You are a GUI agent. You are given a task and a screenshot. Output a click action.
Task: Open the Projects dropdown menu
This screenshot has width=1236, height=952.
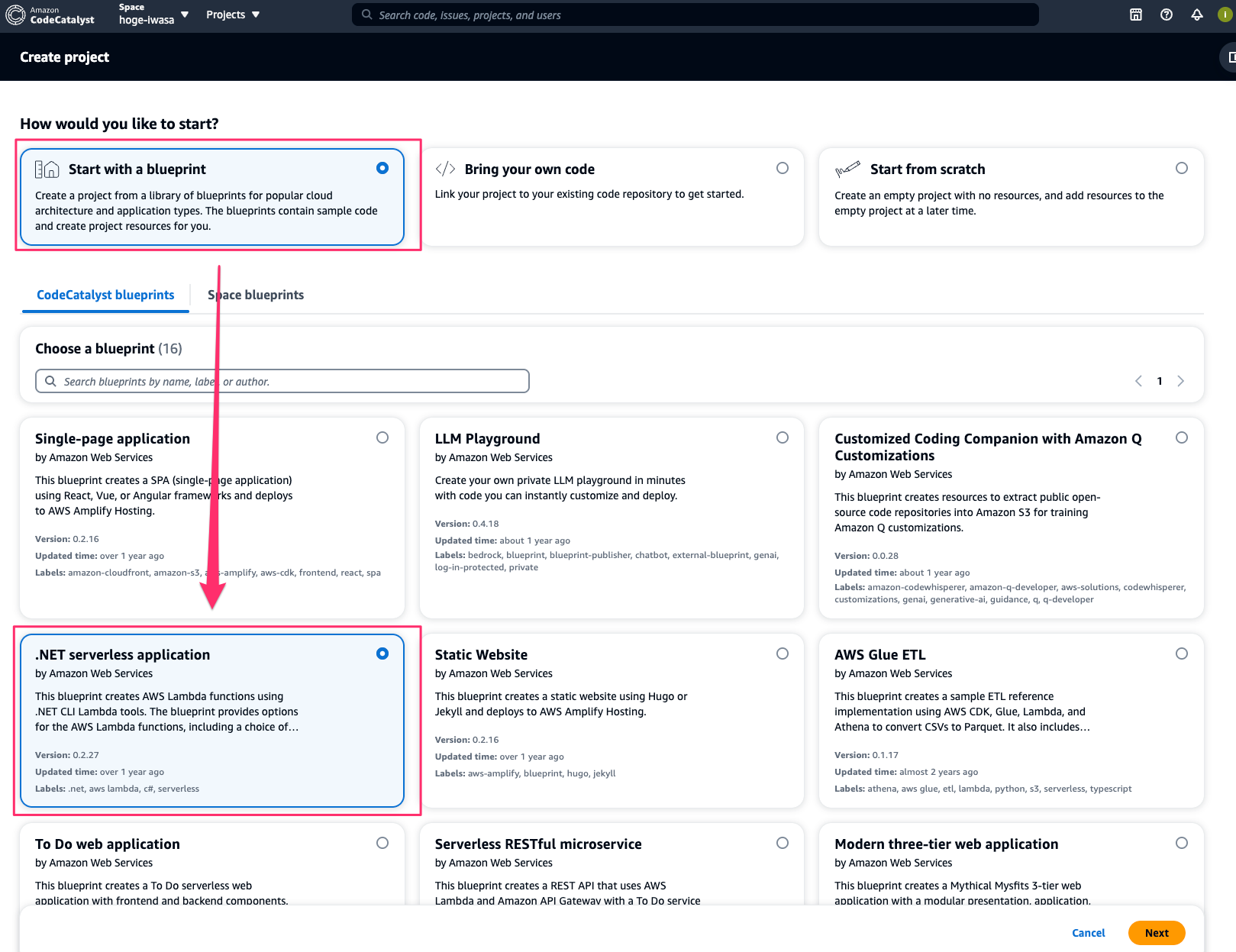(x=233, y=15)
